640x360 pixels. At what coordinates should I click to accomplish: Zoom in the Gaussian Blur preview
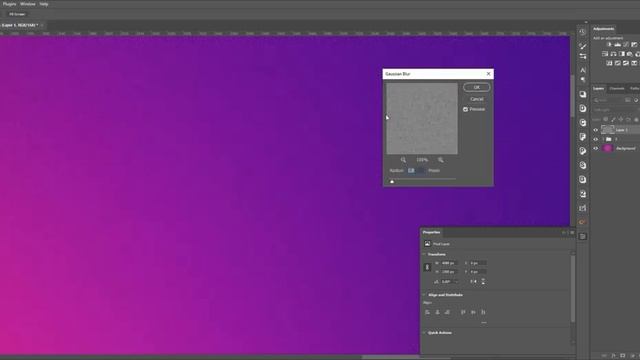(x=441, y=160)
